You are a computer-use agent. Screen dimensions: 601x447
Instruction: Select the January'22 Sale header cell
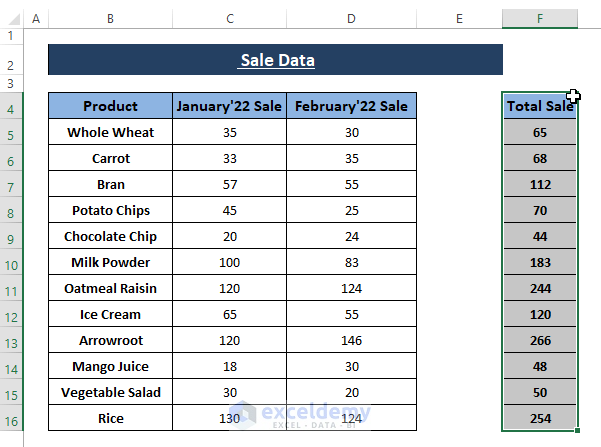tap(229, 107)
